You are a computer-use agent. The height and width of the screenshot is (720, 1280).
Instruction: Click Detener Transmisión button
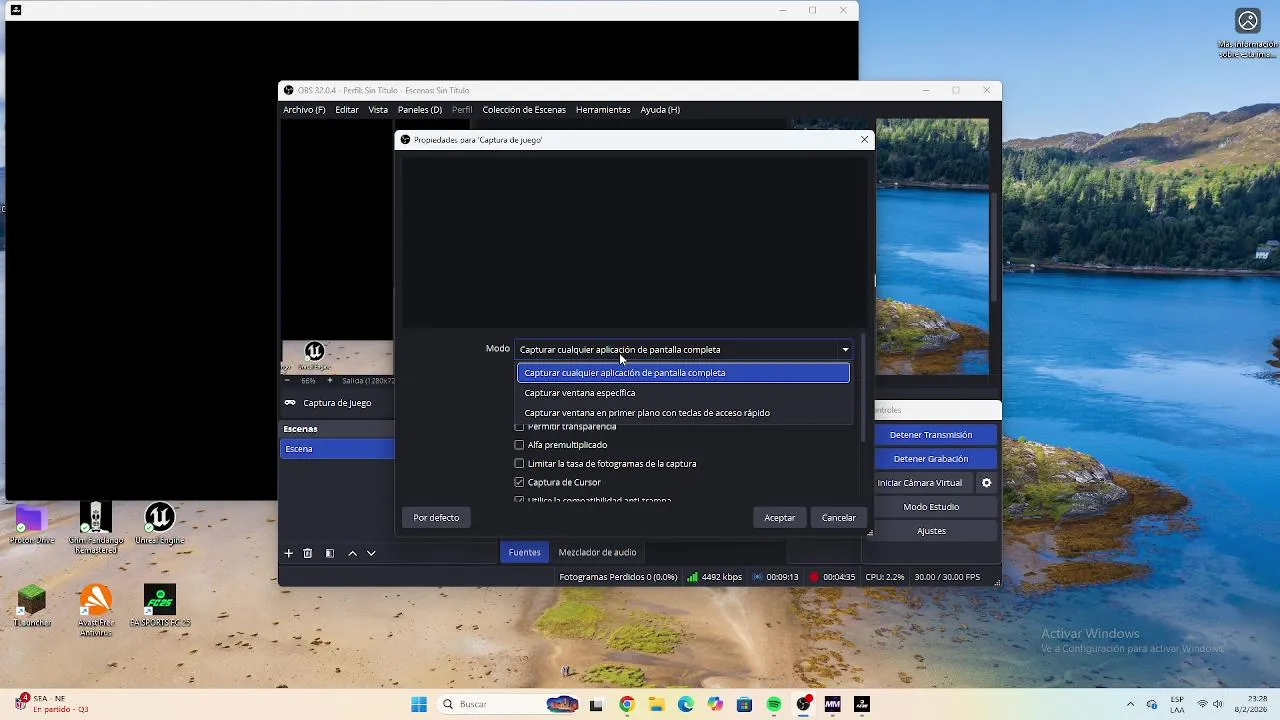coord(931,435)
